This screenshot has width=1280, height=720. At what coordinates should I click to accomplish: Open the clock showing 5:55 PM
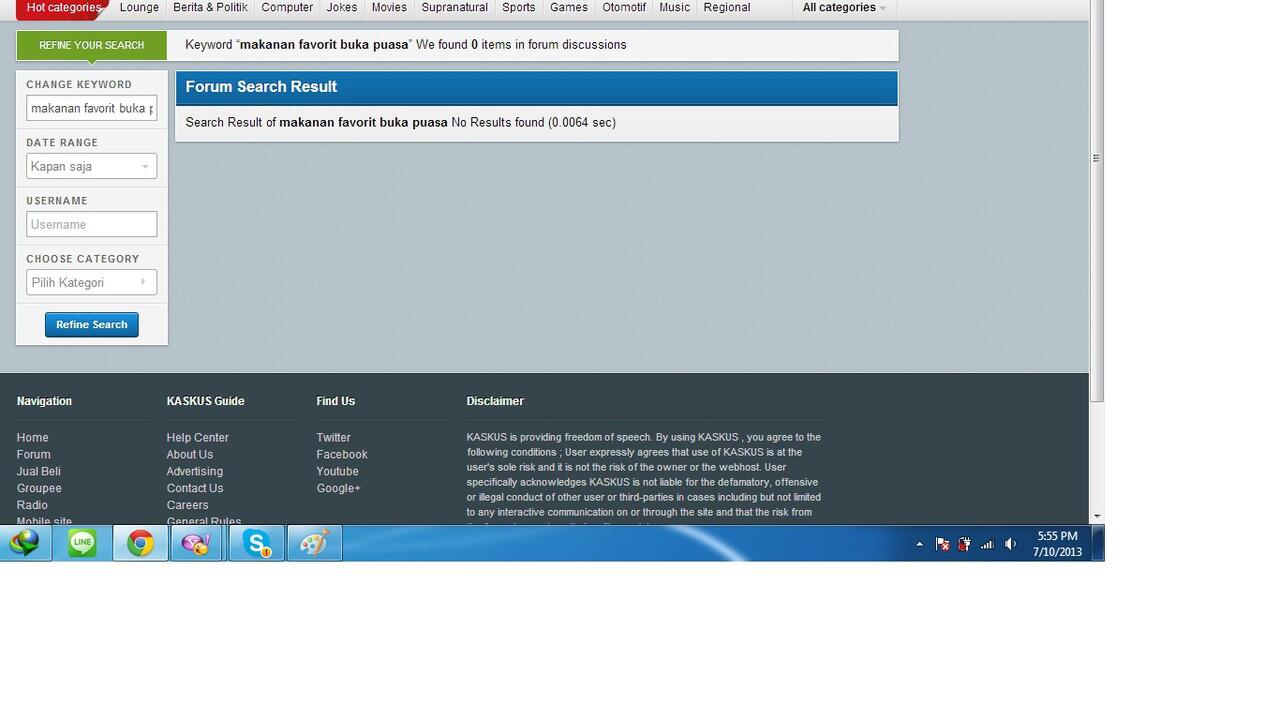[1057, 544]
